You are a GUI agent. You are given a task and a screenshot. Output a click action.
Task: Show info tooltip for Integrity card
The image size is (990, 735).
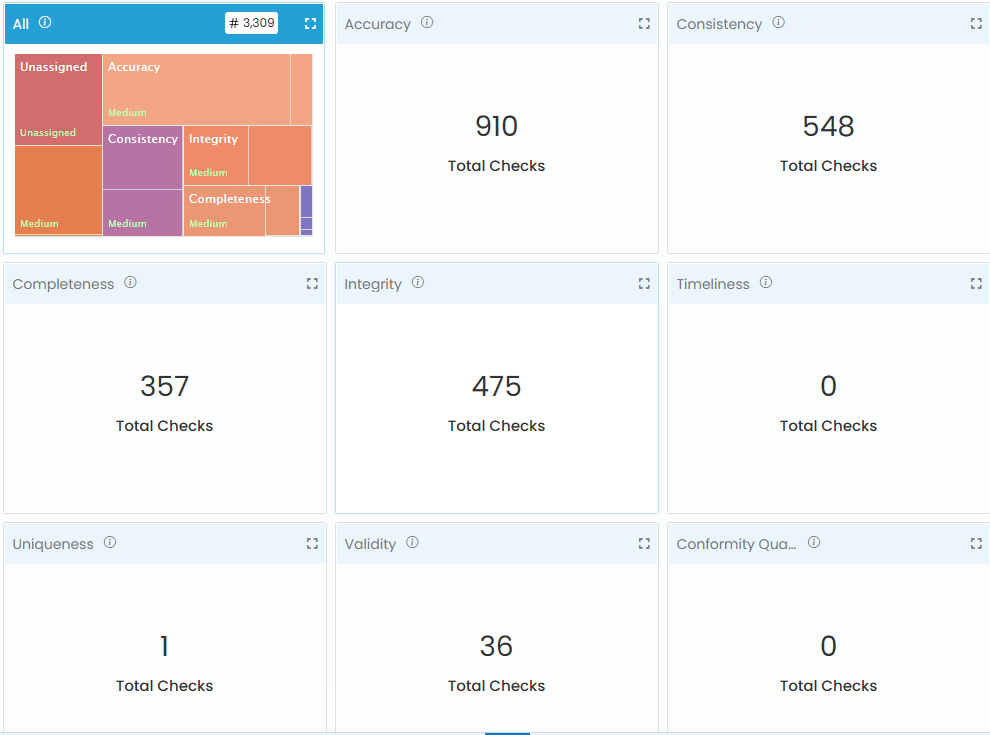coord(418,283)
